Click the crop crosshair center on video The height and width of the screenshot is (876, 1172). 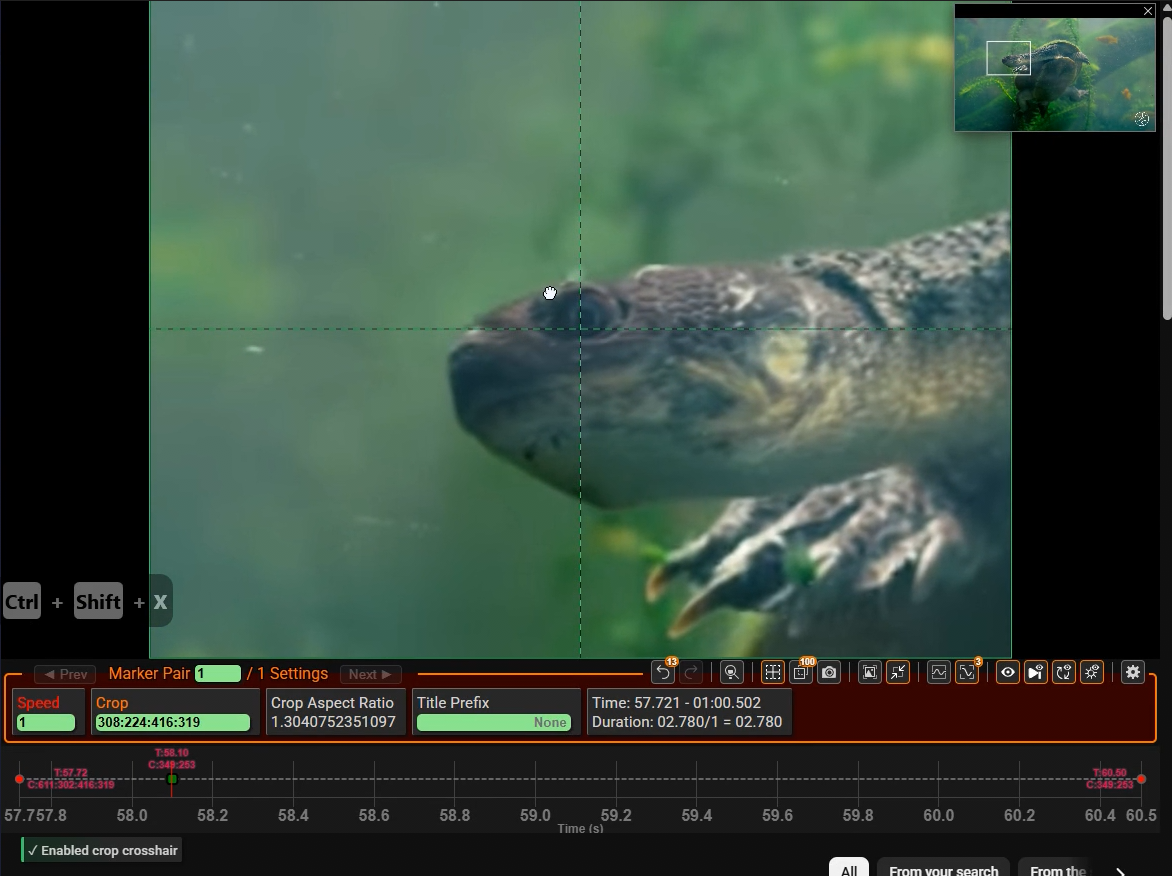tap(581, 329)
